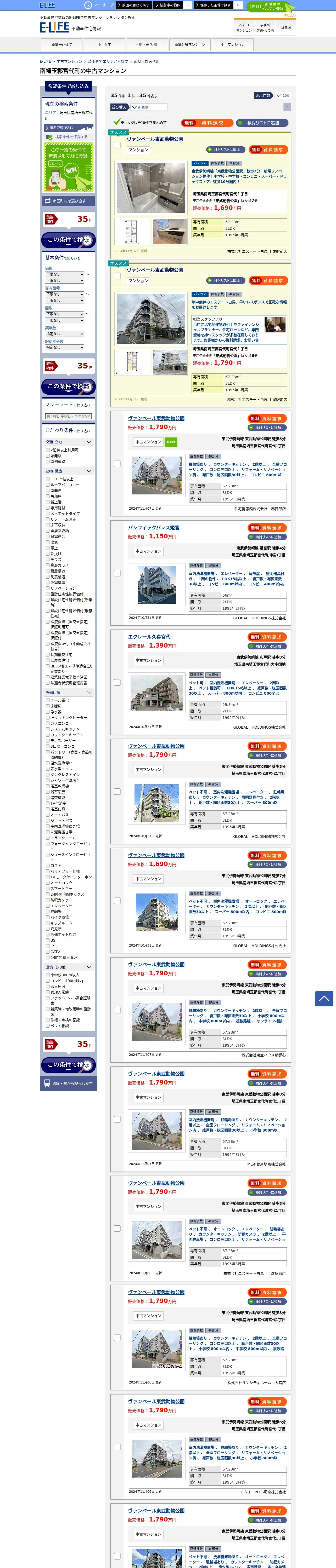336x1568 pixels.
Task: Click the E-LIFE logo in the header
Action: 54,27
